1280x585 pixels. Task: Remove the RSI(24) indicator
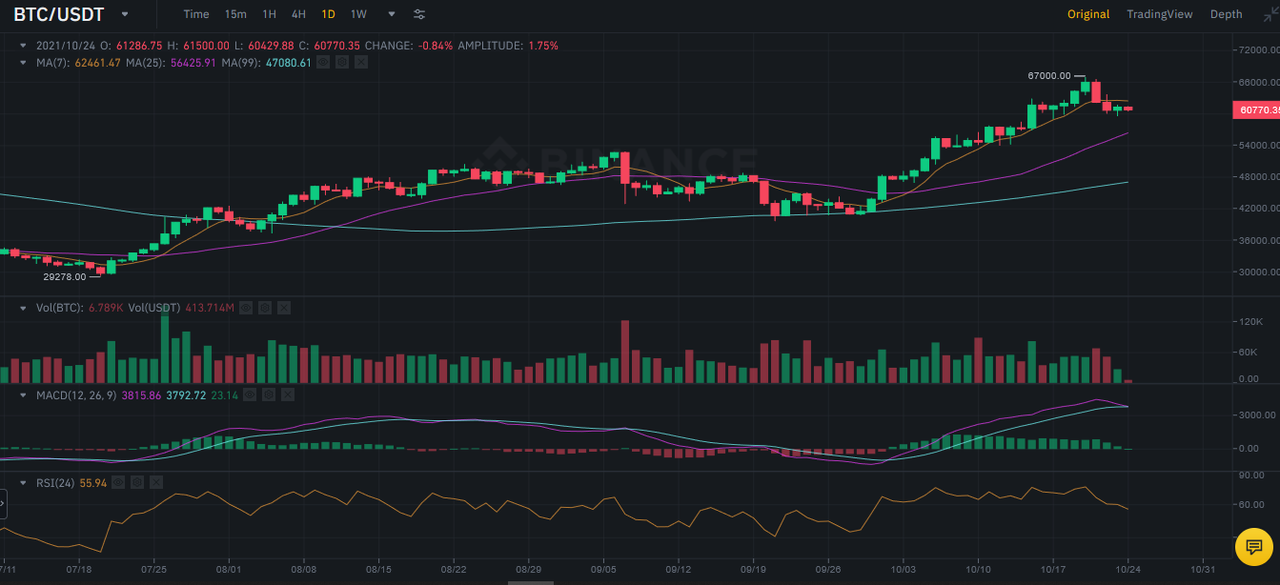[x=158, y=482]
